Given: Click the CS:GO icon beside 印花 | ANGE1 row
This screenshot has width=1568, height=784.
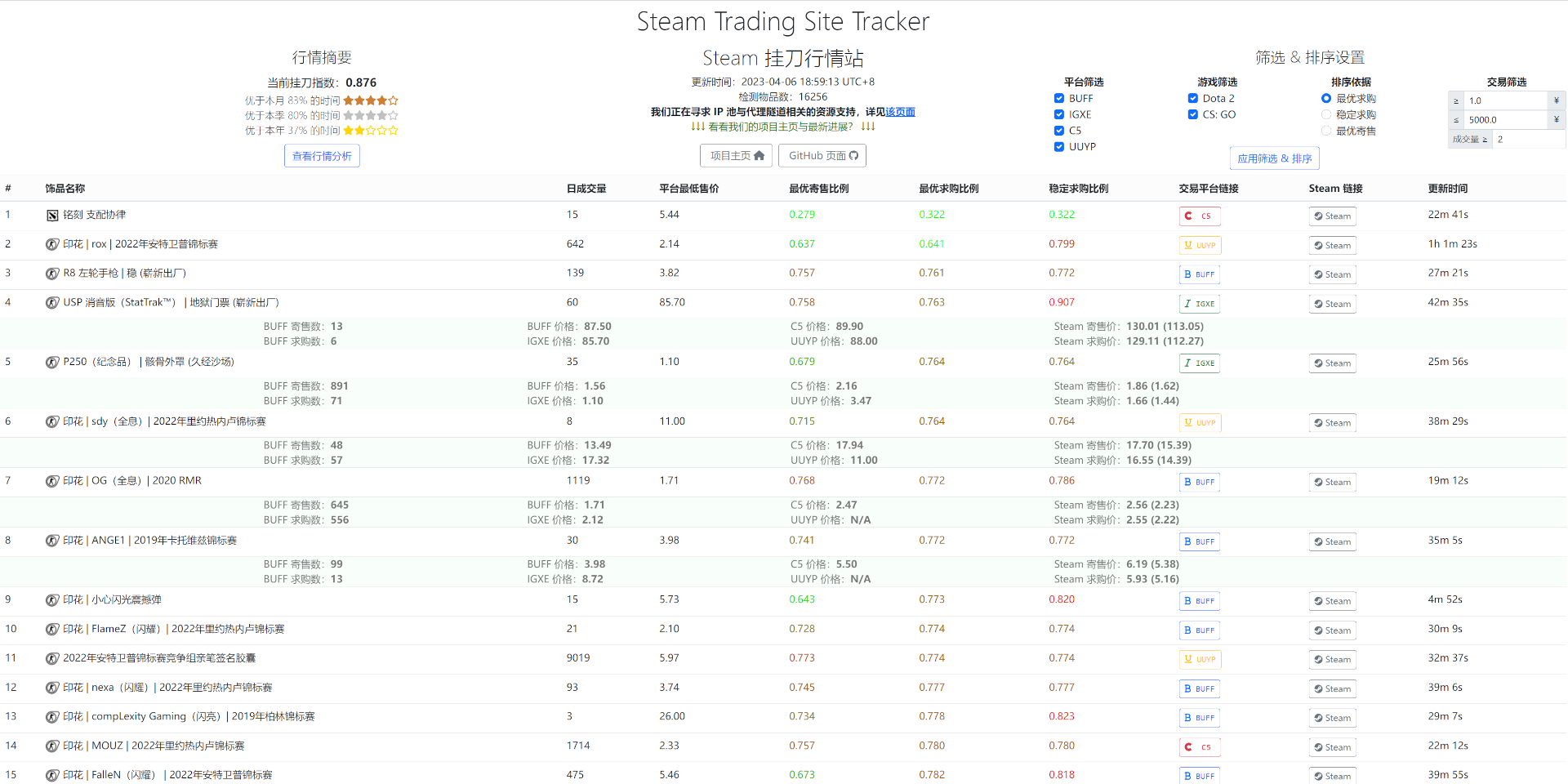Looking at the screenshot, I should 52,541.
